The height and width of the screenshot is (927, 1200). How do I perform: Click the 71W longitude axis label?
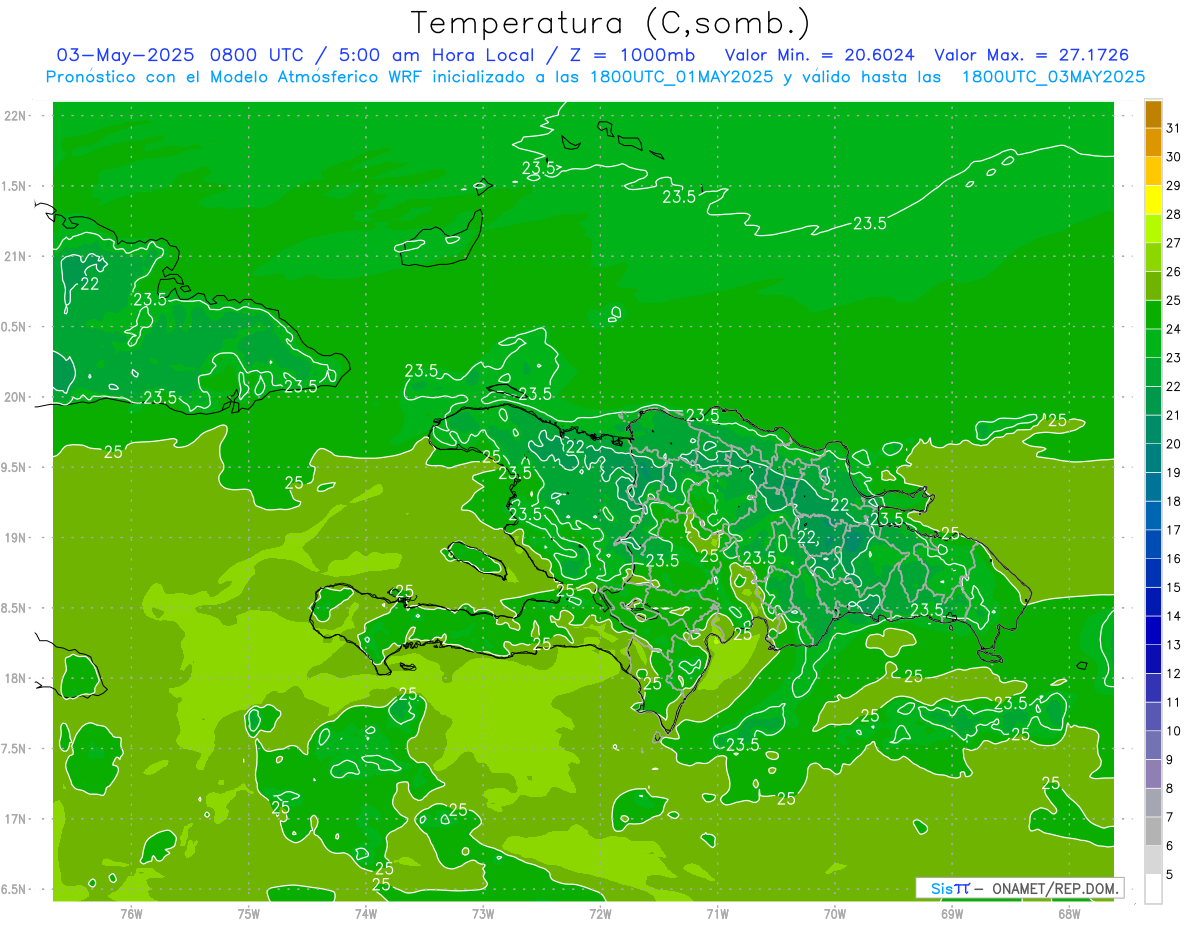click(717, 913)
